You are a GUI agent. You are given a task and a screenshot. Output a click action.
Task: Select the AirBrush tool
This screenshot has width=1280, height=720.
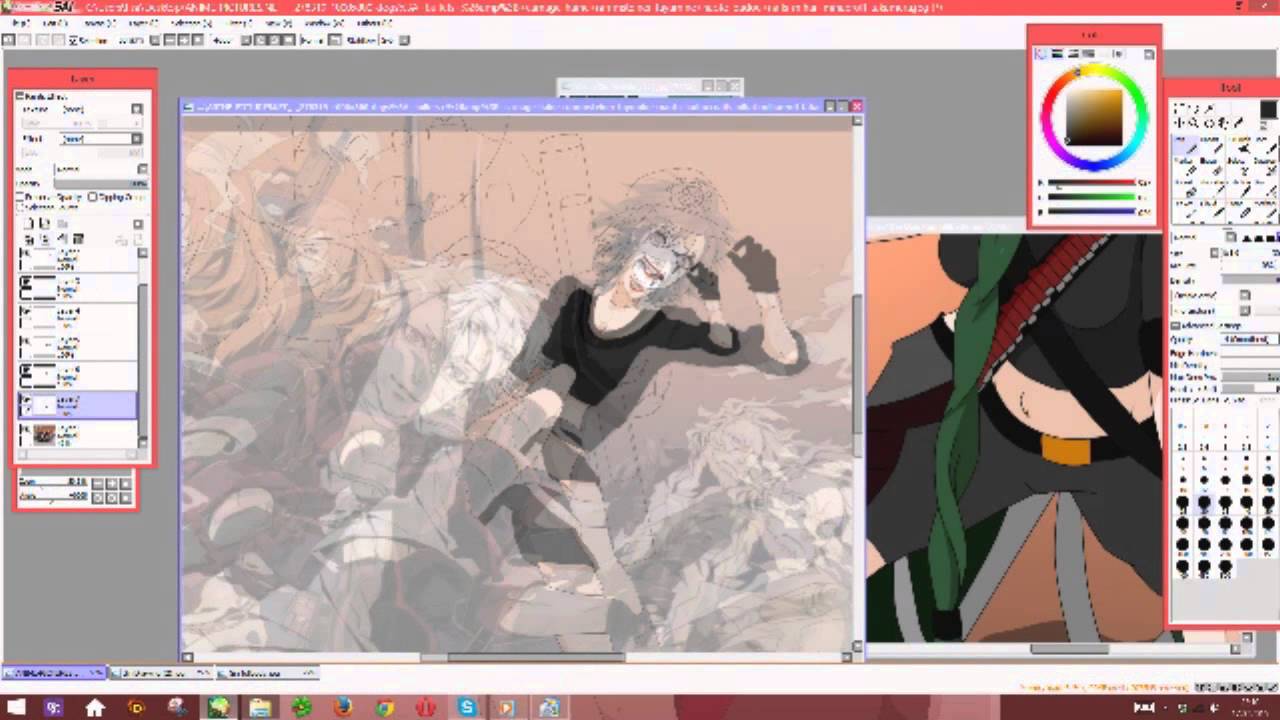(x=1212, y=145)
